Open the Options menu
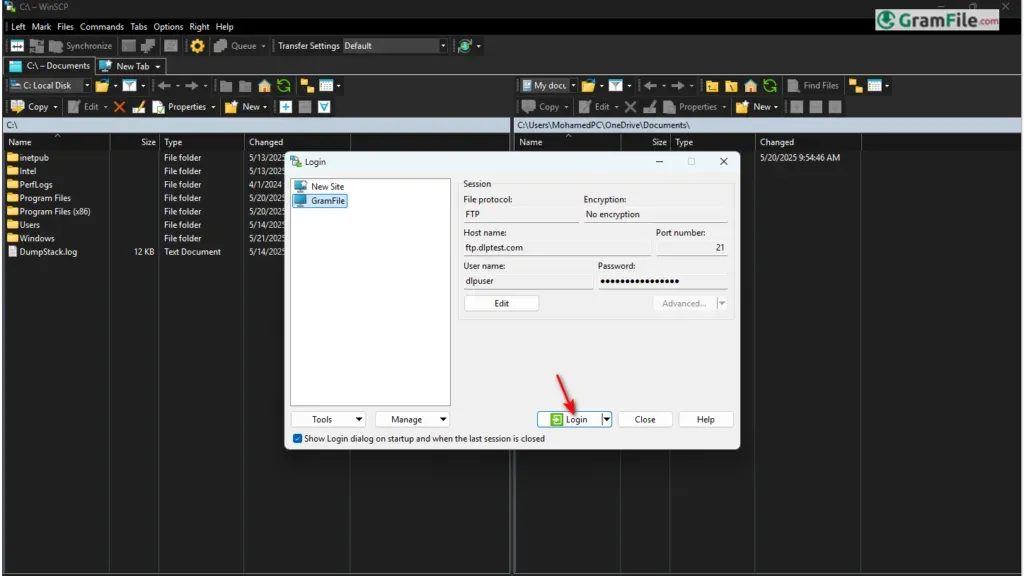This screenshot has width=1024, height=576. pos(168,27)
